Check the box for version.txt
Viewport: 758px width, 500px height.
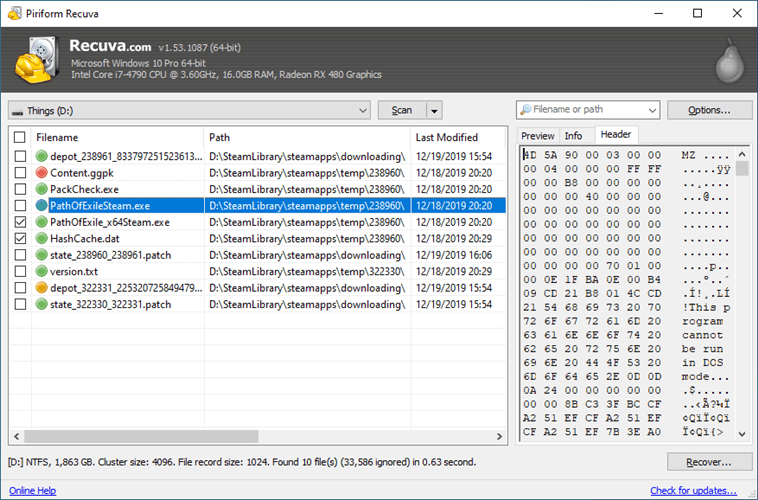coord(20,271)
